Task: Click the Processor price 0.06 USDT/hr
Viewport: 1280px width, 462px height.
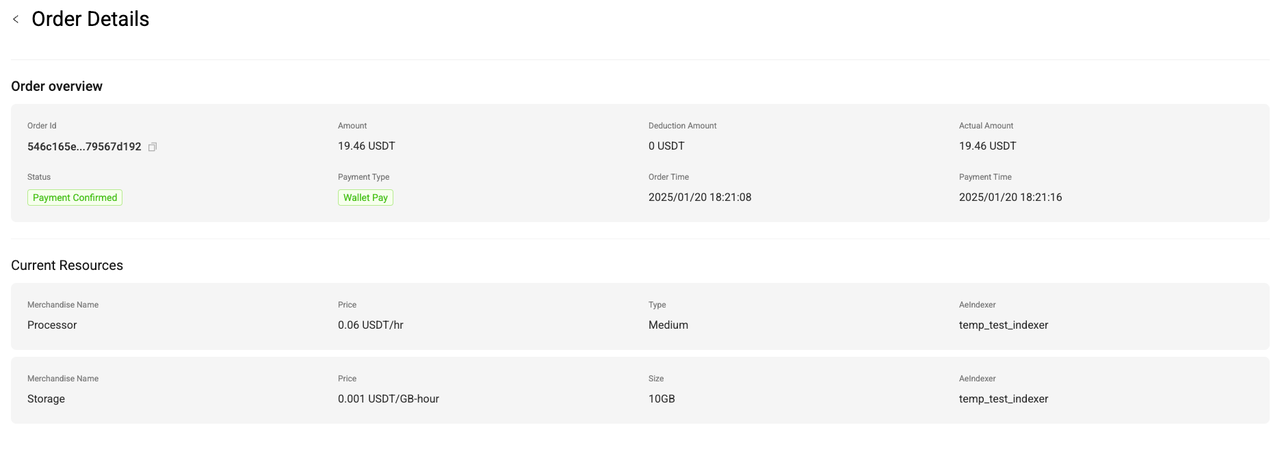Action: [370, 325]
